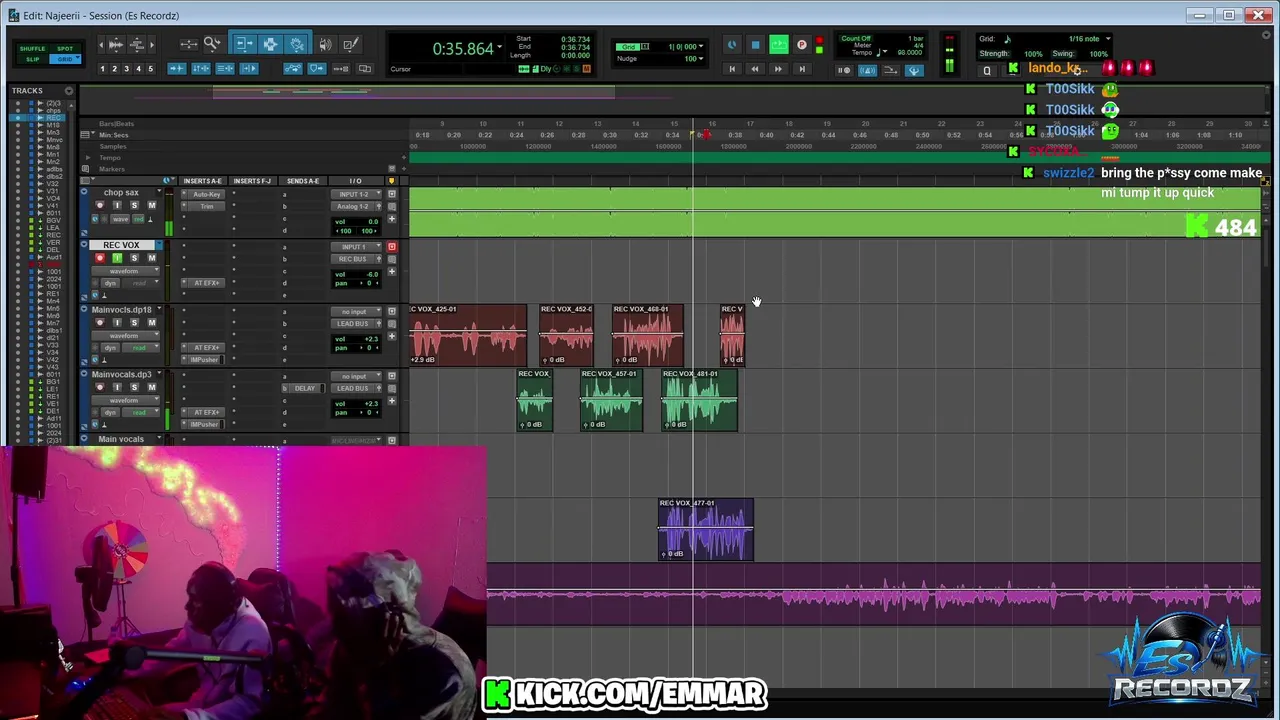The image size is (1280, 720).
Task: Click the I/O column header
Action: pos(355,181)
